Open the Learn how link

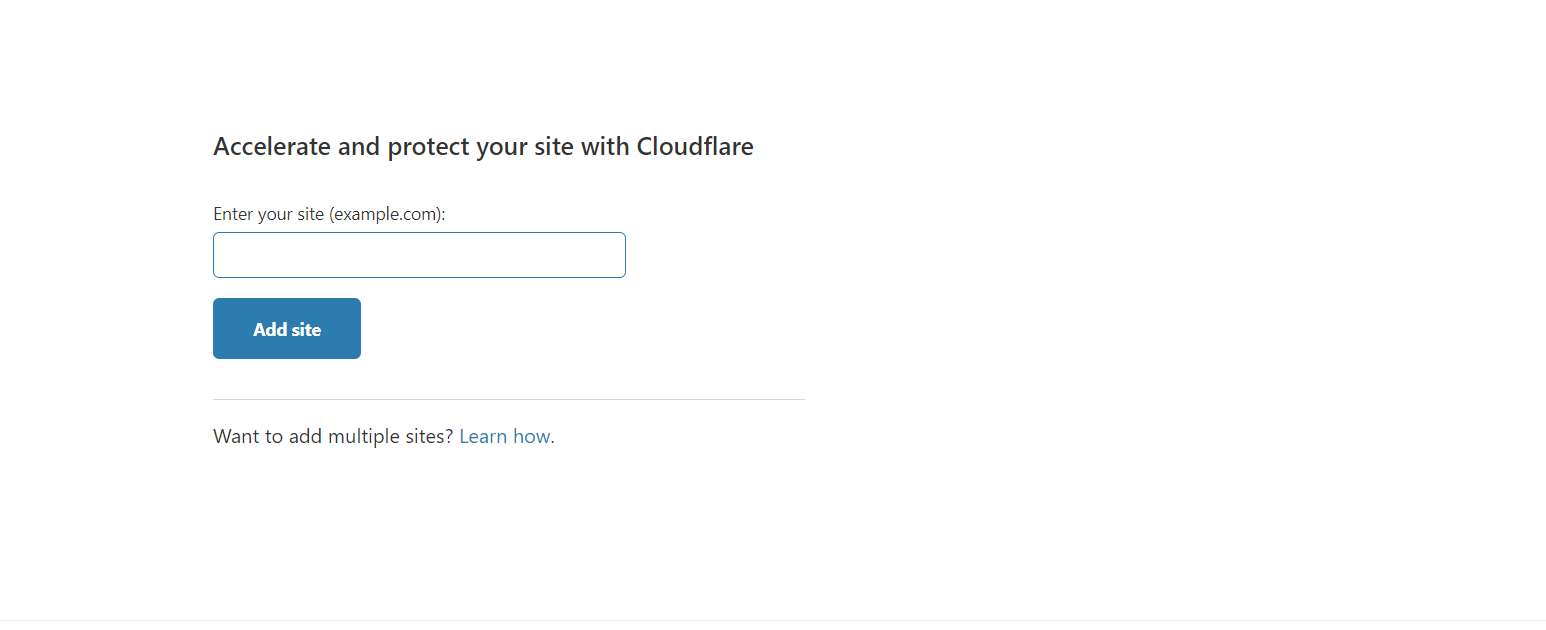[504, 437]
